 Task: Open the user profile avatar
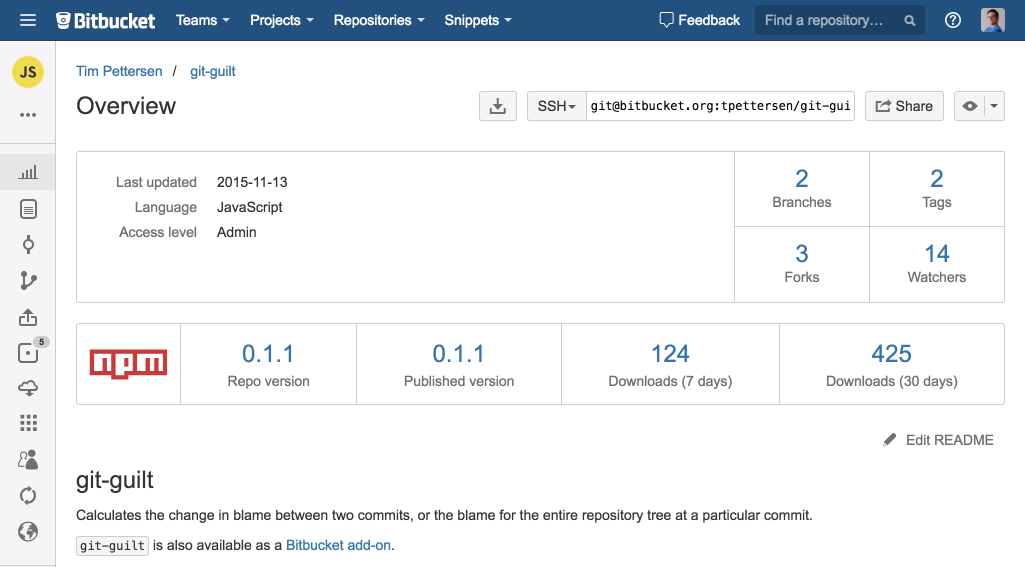pyautogui.click(x=992, y=20)
